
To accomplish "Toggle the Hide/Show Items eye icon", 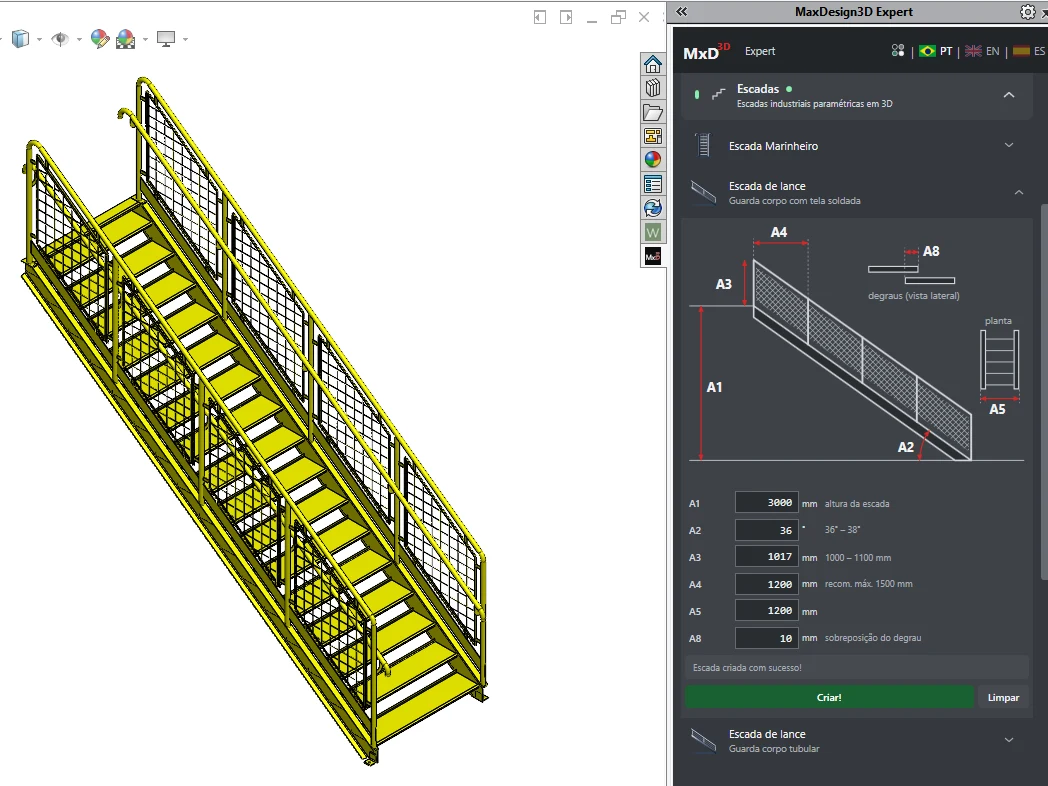I will tap(60, 39).
